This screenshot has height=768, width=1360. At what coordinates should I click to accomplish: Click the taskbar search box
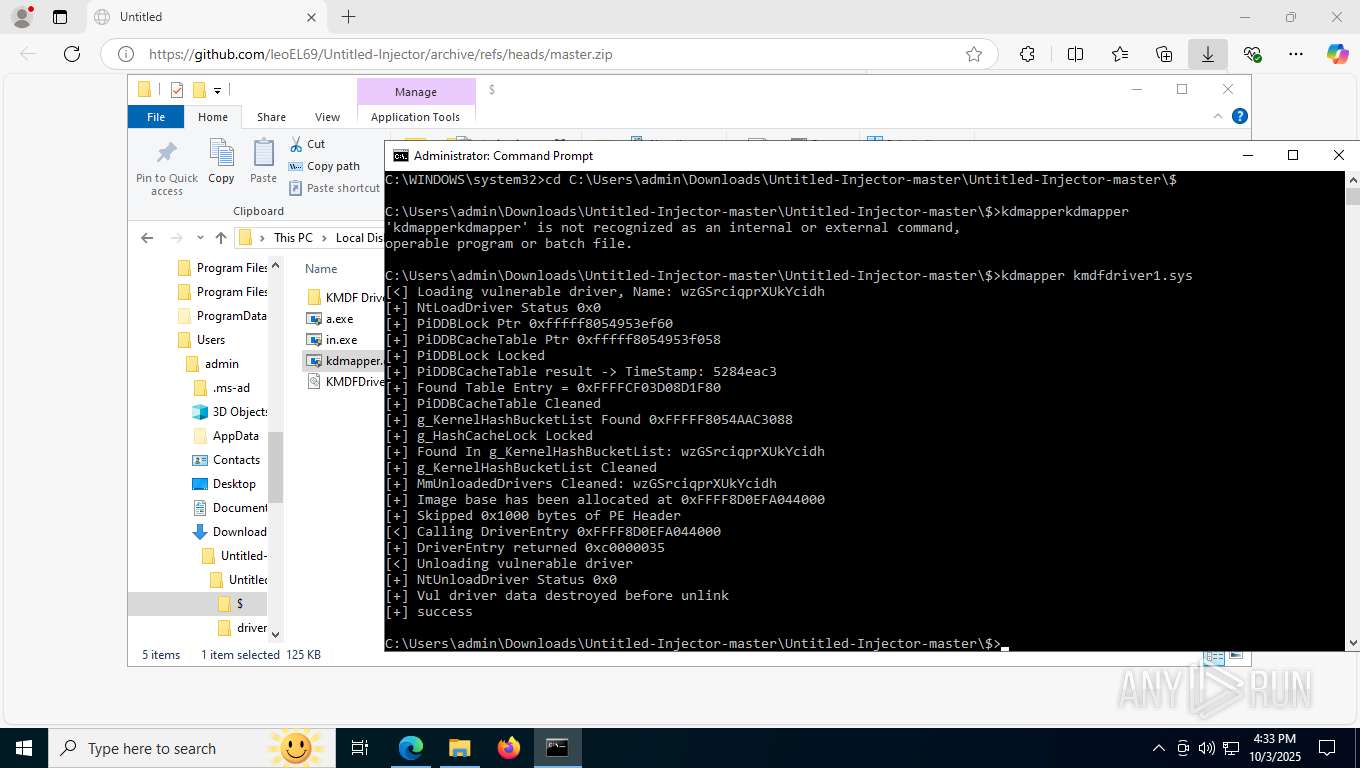(190, 748)
